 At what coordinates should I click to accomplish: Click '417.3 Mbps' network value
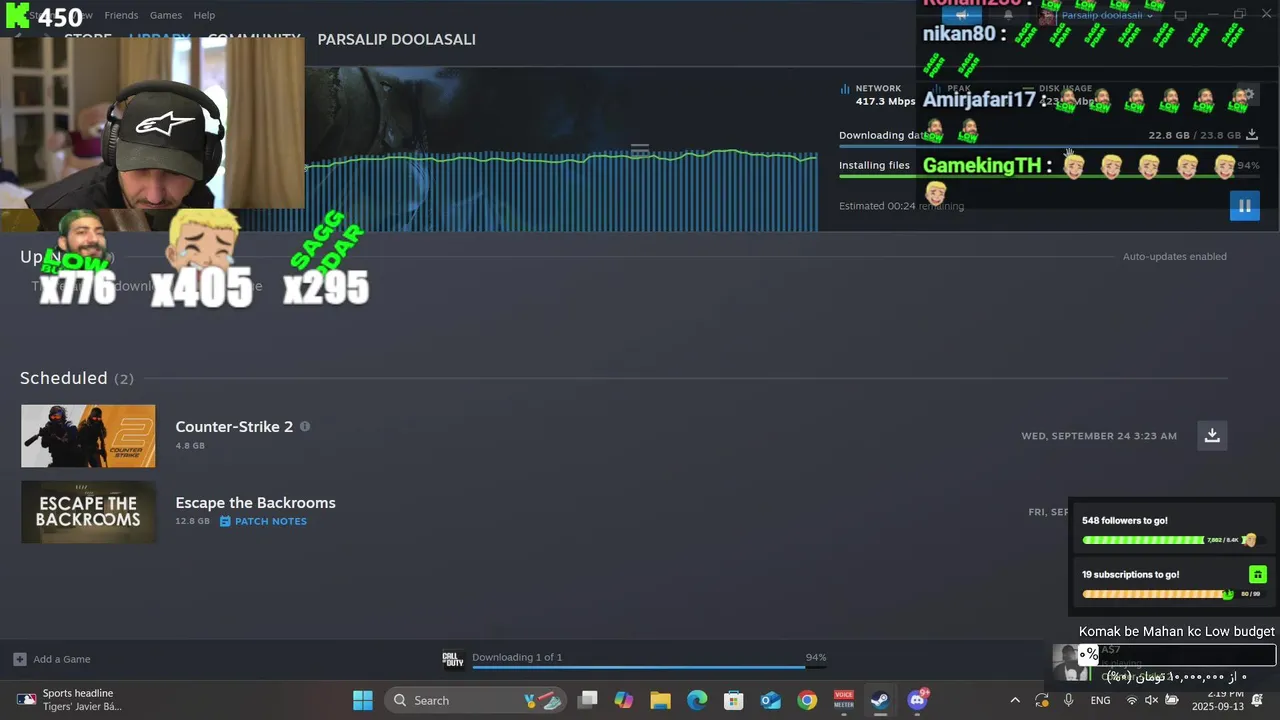(885, 102)
